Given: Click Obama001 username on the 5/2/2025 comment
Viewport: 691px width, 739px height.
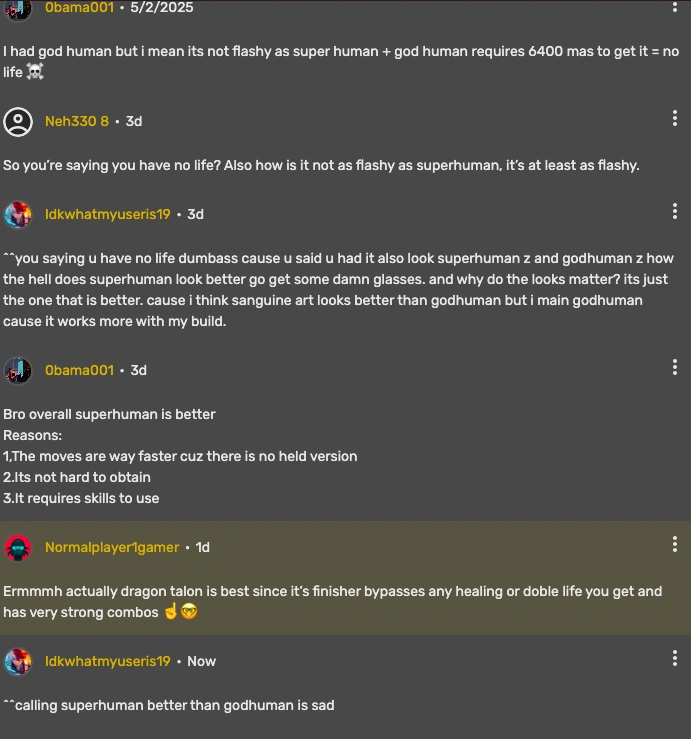Looking at the screenshot, I should pyautogui.click(x=79, y=8).
